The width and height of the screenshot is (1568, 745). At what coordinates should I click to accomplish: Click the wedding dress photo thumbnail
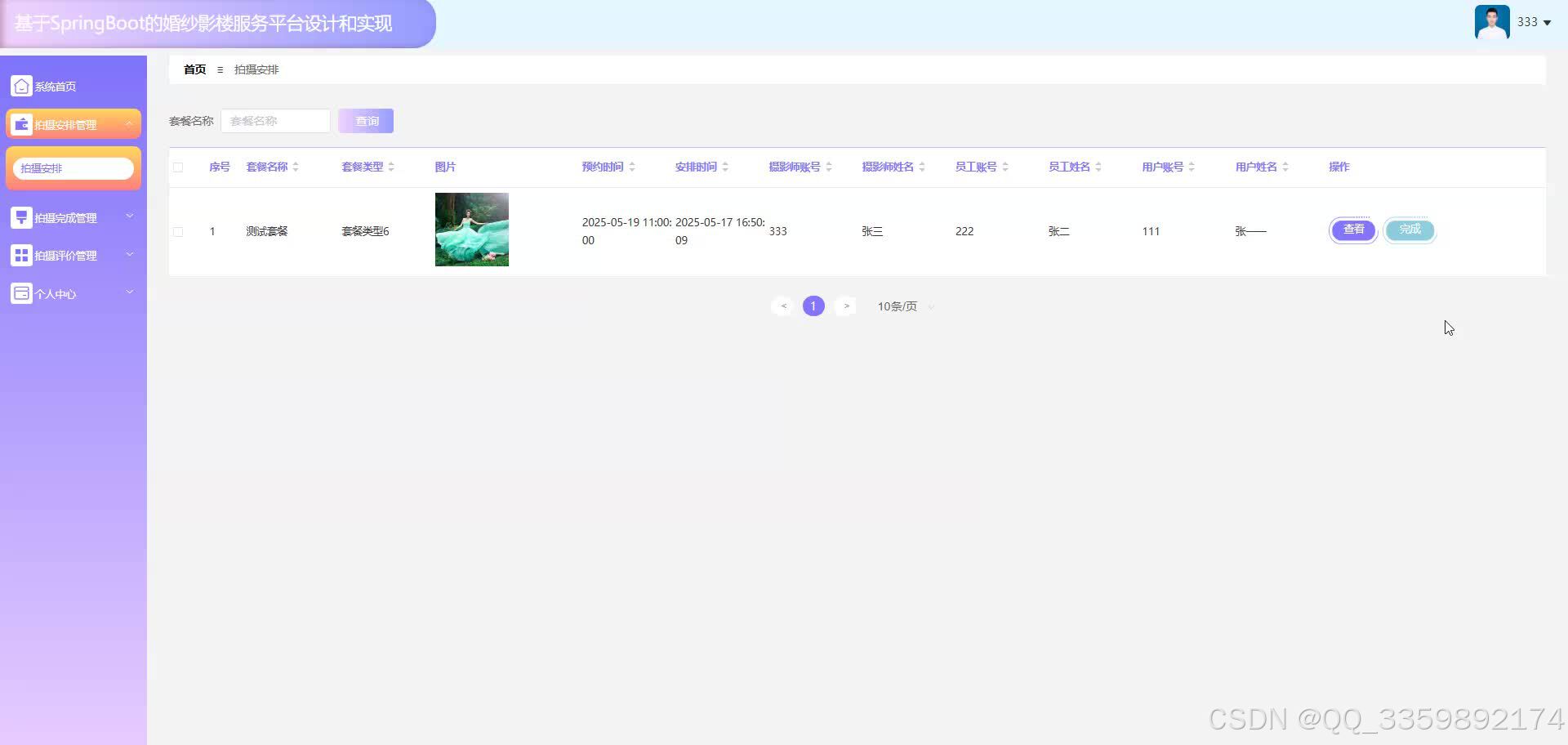click(x=471, y=230)
